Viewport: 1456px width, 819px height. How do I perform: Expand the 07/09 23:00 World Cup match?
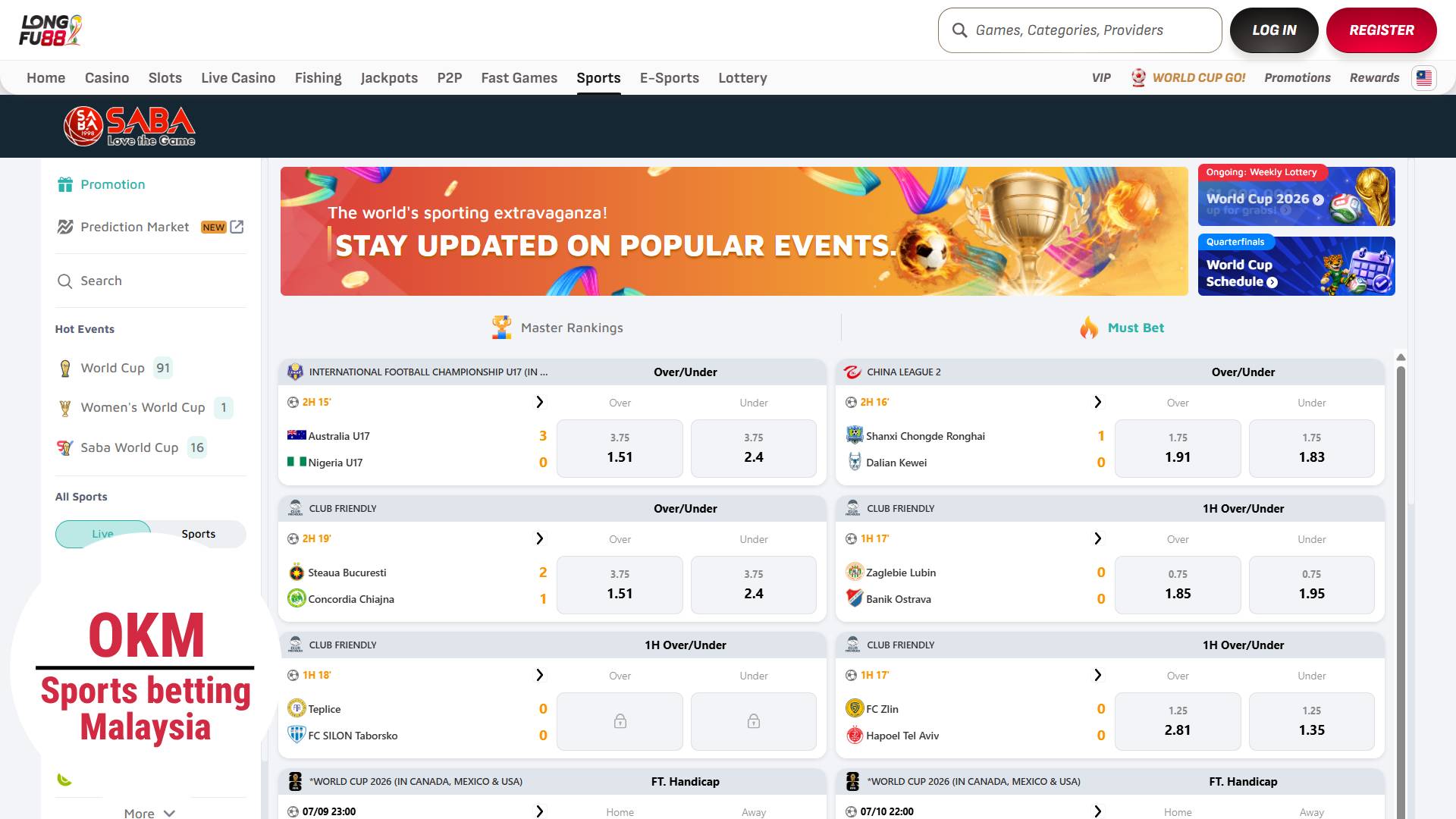(540, 811)
